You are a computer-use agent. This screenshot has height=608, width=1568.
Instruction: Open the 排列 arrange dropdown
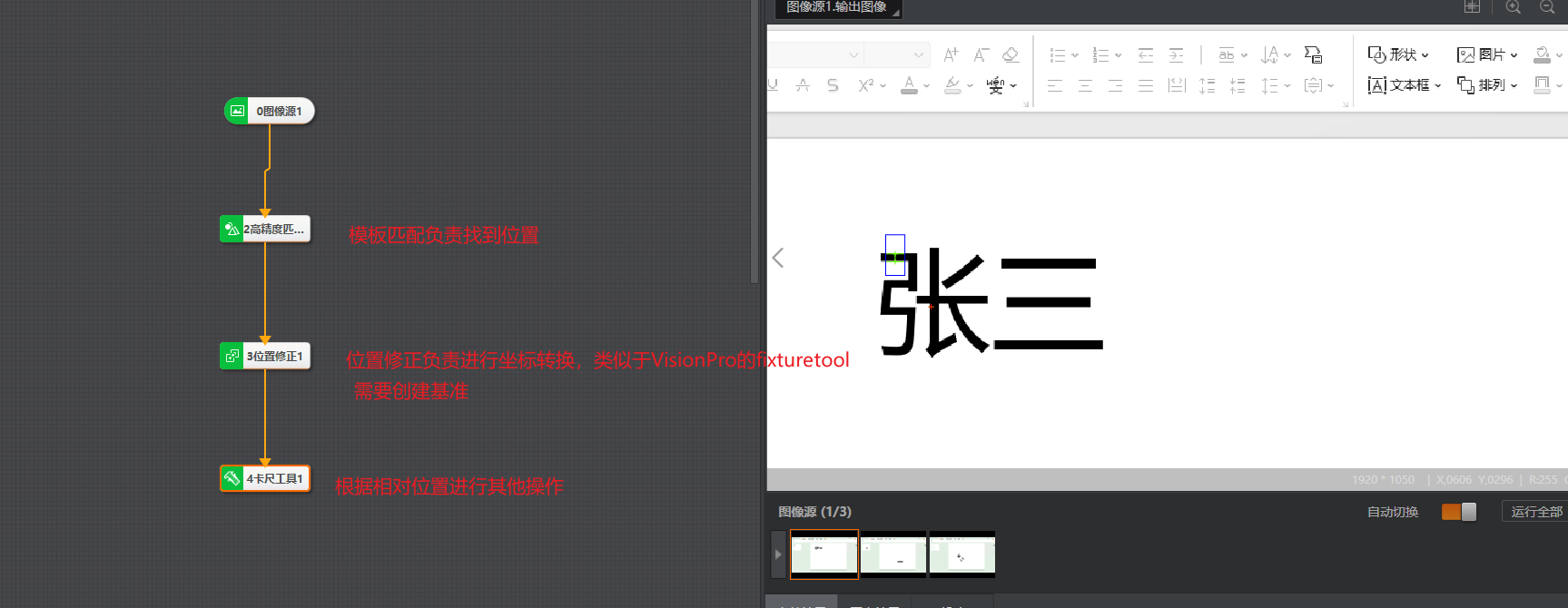[1487, 85]
